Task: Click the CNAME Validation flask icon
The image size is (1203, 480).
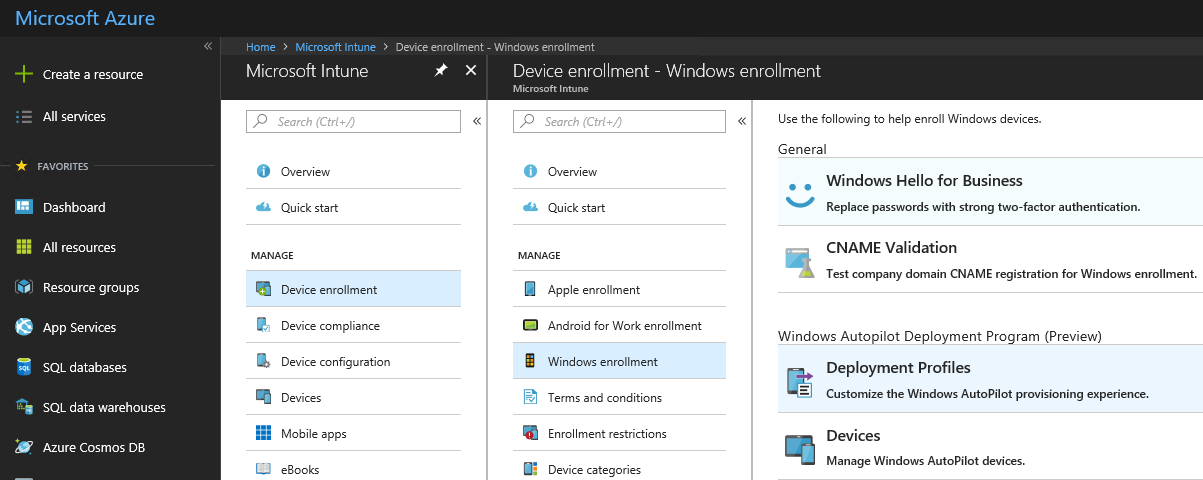Action: tap(799, 261)
